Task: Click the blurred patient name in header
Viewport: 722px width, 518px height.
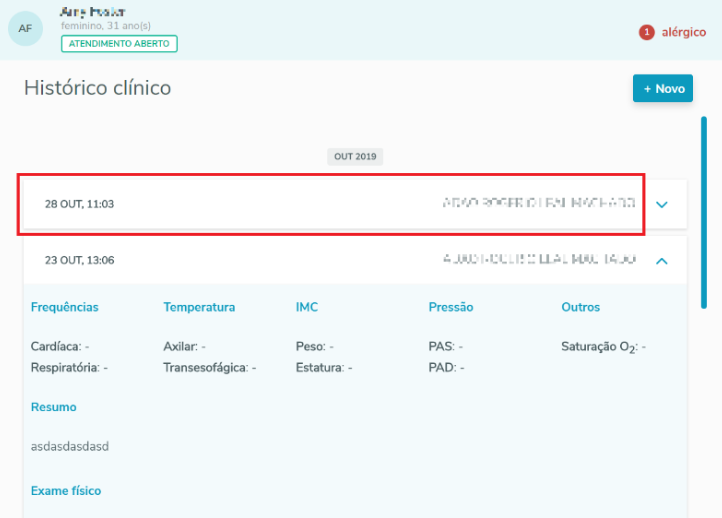Action: [93, 12]
